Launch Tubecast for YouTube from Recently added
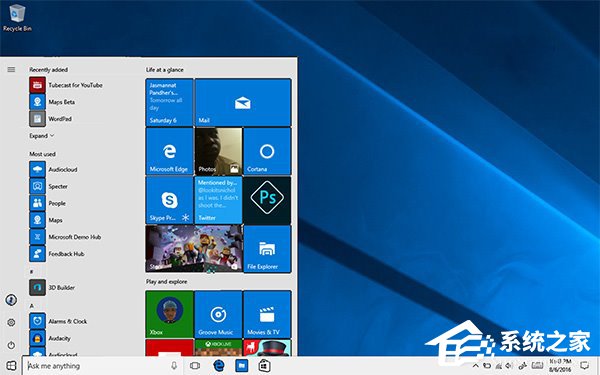Screen dimensions: 600x375 (x=66, y=85)
